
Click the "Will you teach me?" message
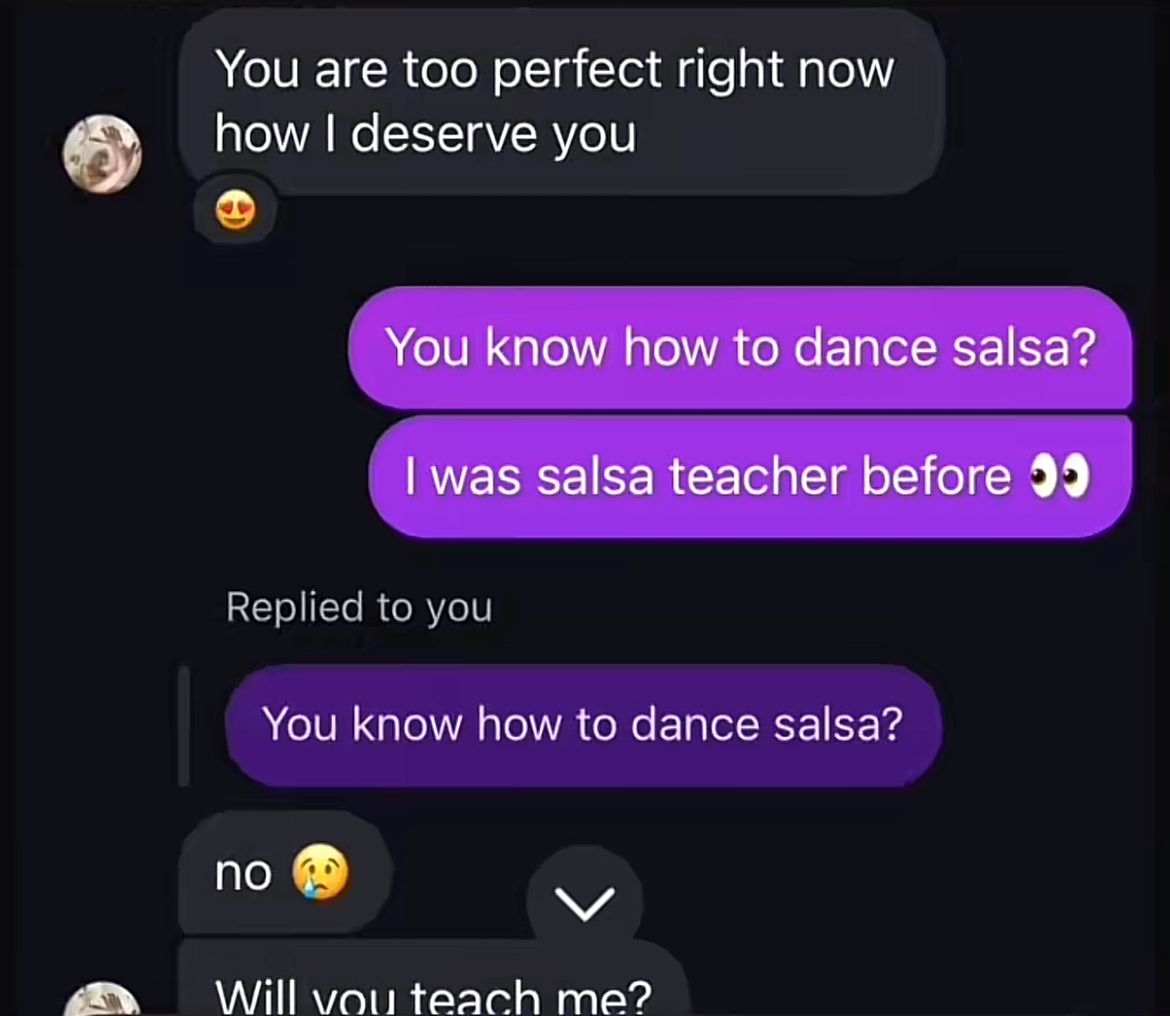[433, 996]
